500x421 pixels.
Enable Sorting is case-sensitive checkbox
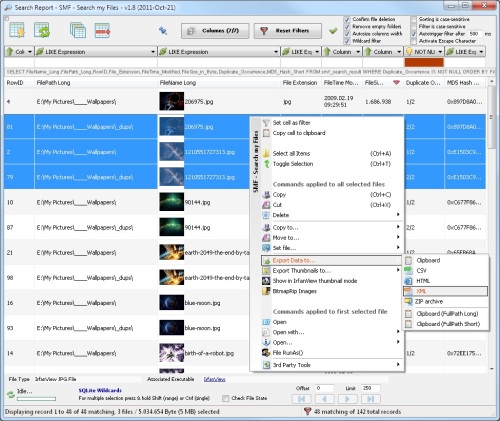coord(414,20)
